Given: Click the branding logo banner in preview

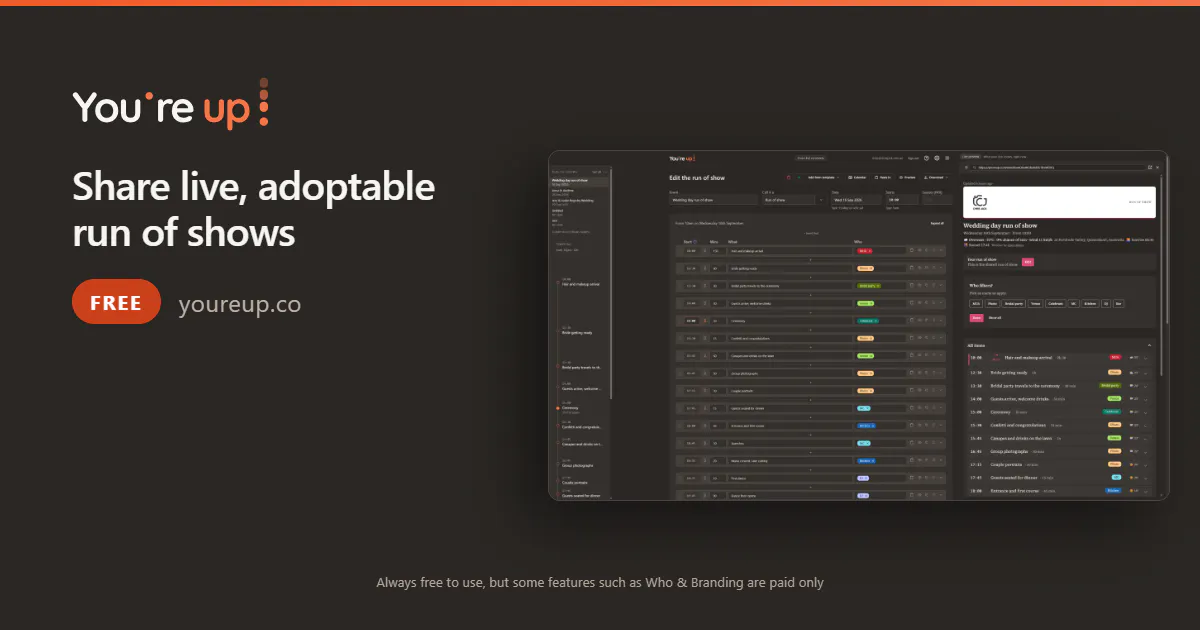Looking at the screenshot, I should coord(1059,202).
